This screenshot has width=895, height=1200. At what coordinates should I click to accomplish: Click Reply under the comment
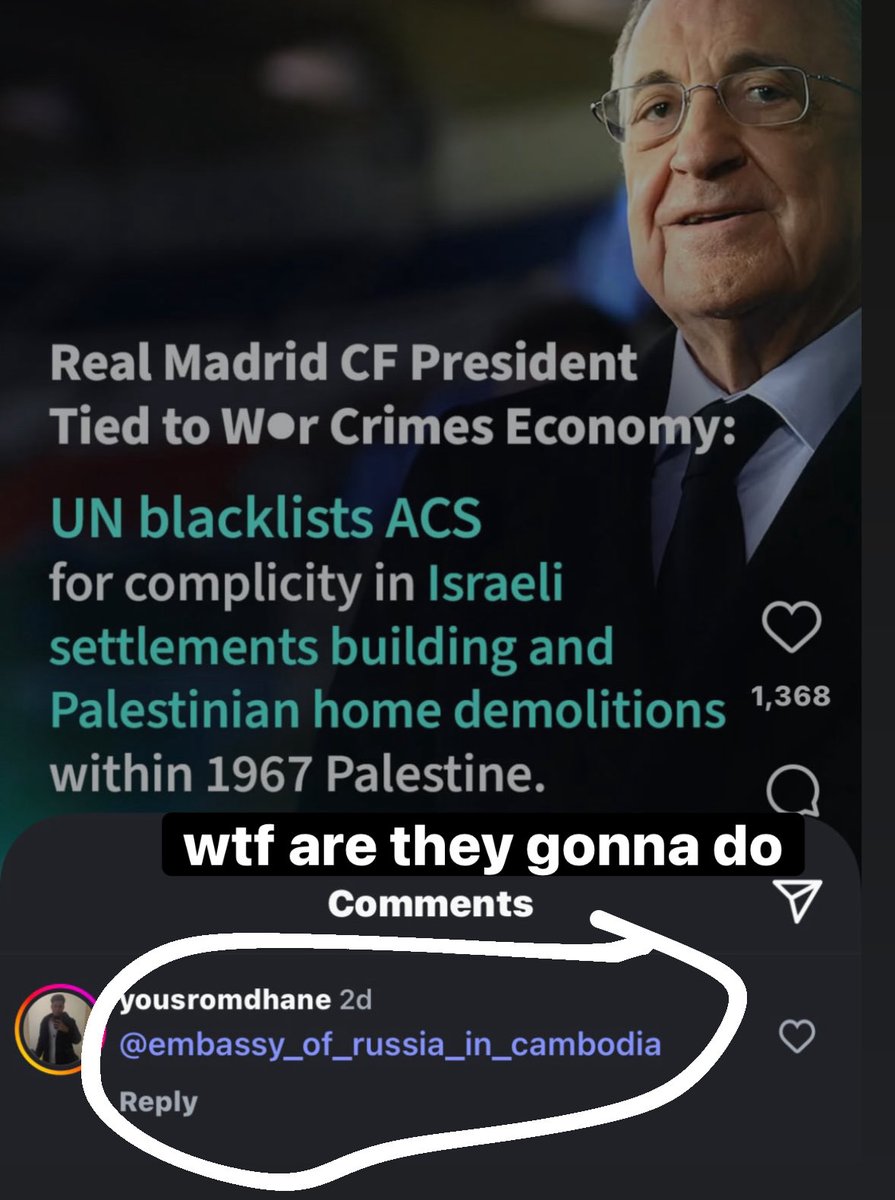[157, 1102]
